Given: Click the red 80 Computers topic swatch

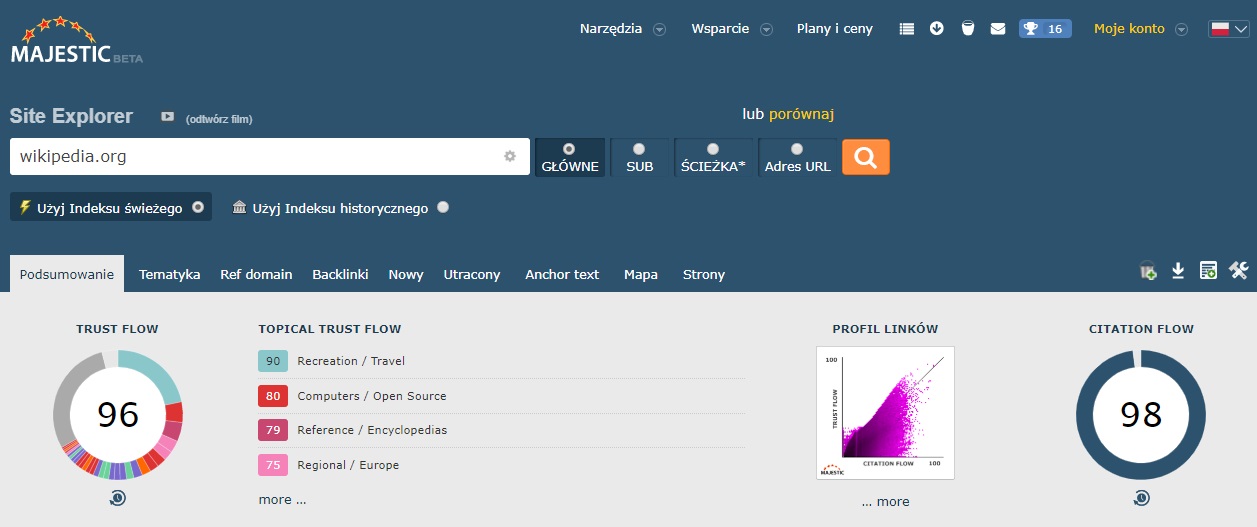Looking at the screenshot, I should (272, 396).
